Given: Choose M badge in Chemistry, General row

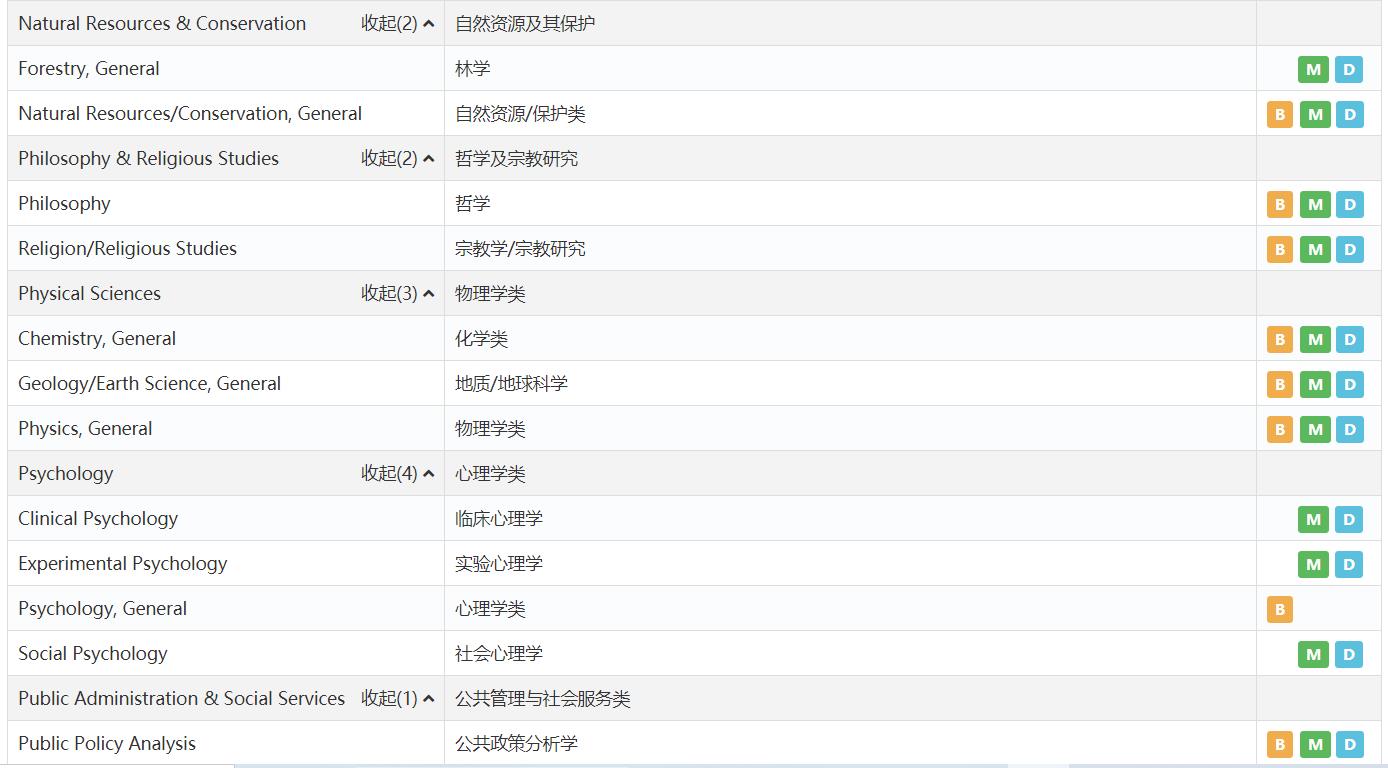Looking at the screenshot, I should pos(1315,339).
